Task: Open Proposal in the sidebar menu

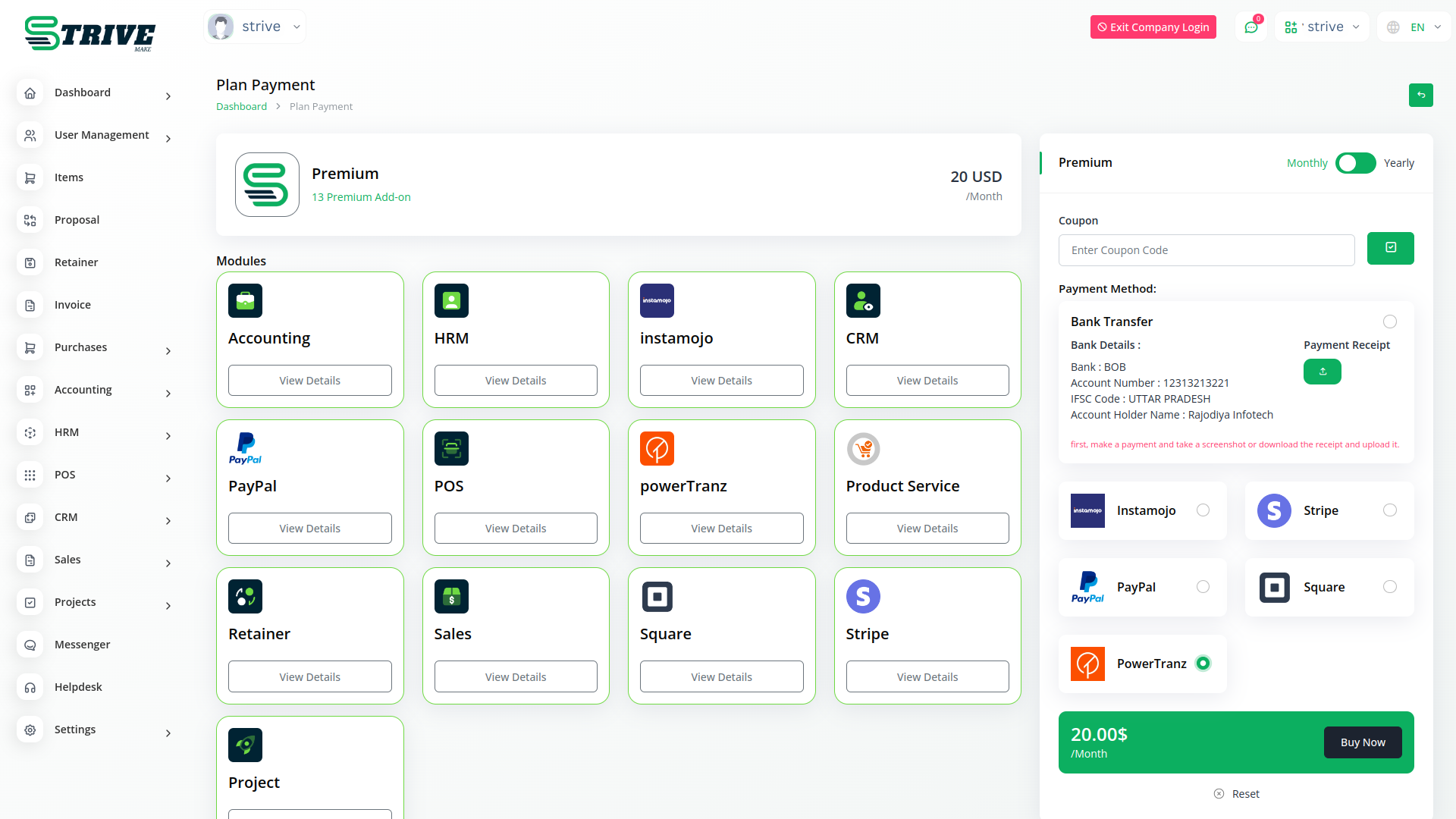Action: pos(77,220)
